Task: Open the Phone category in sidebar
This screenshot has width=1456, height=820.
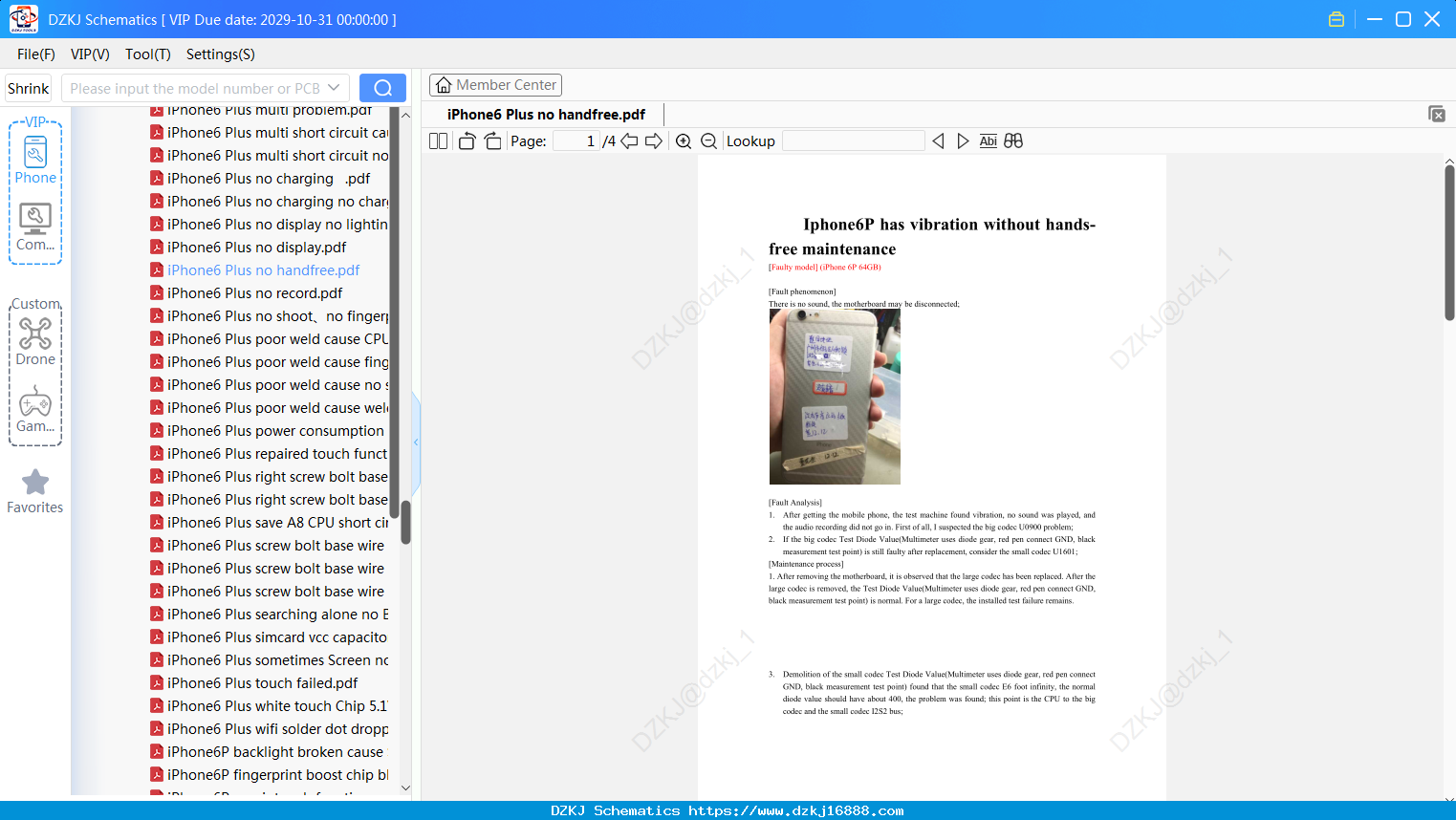Action: coord(35,160)
